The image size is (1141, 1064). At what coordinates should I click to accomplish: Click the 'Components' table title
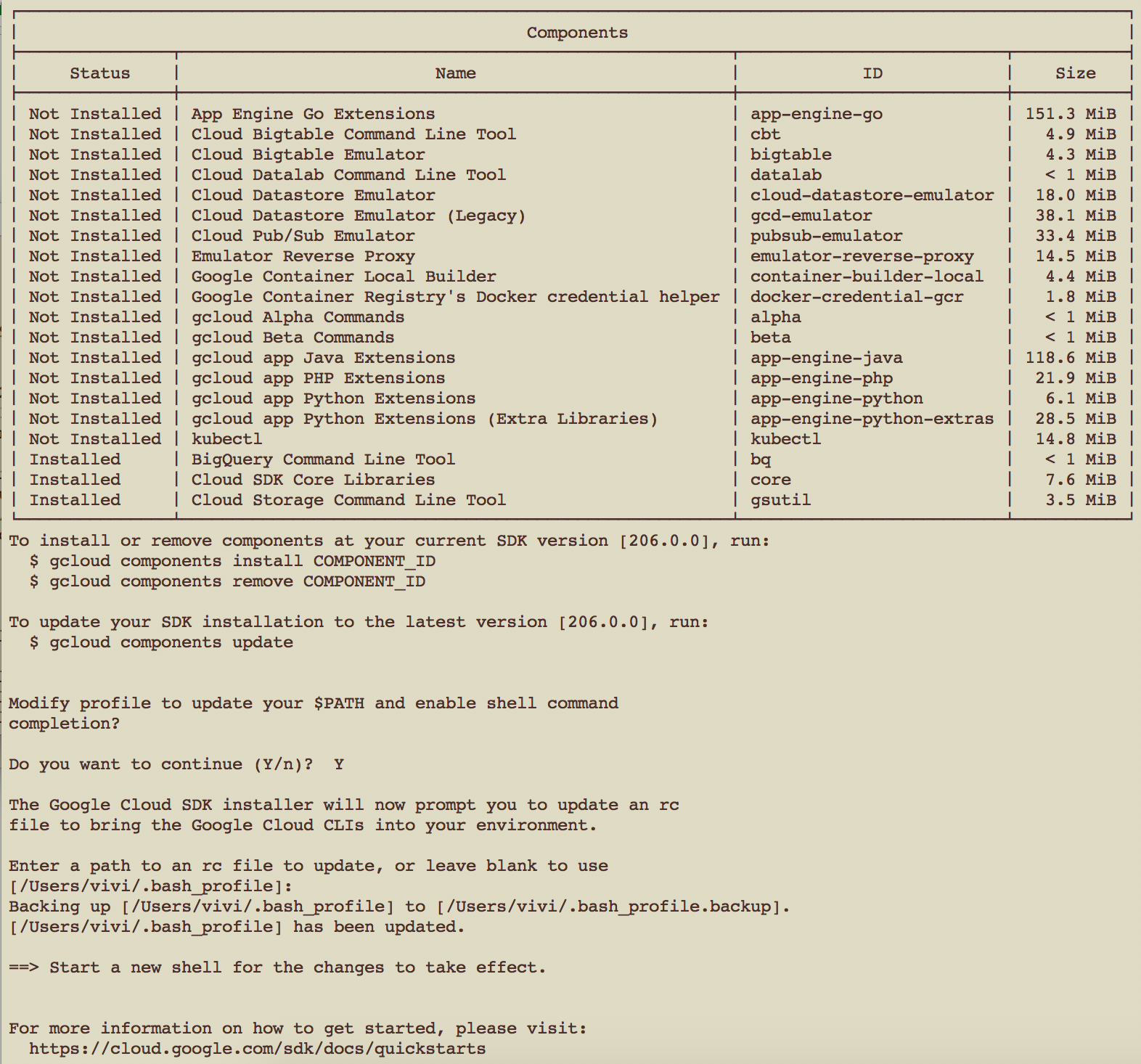coord(577,33)
